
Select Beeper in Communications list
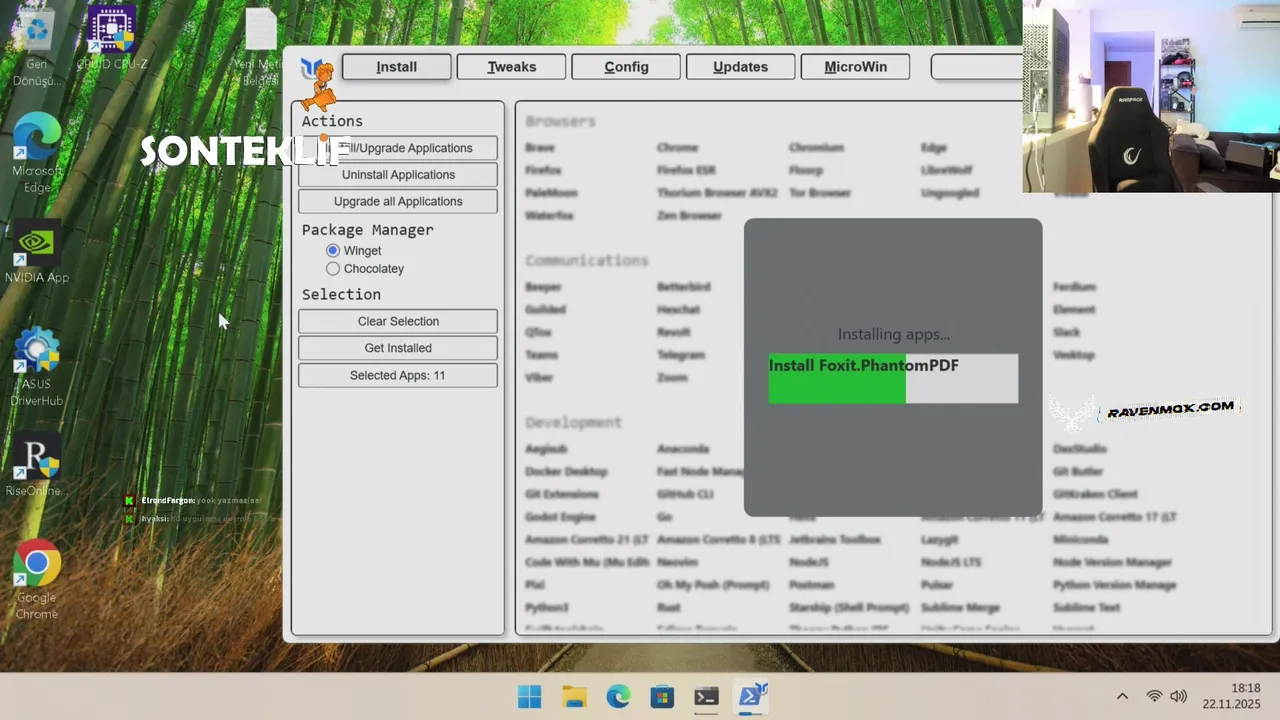point(543,287)
